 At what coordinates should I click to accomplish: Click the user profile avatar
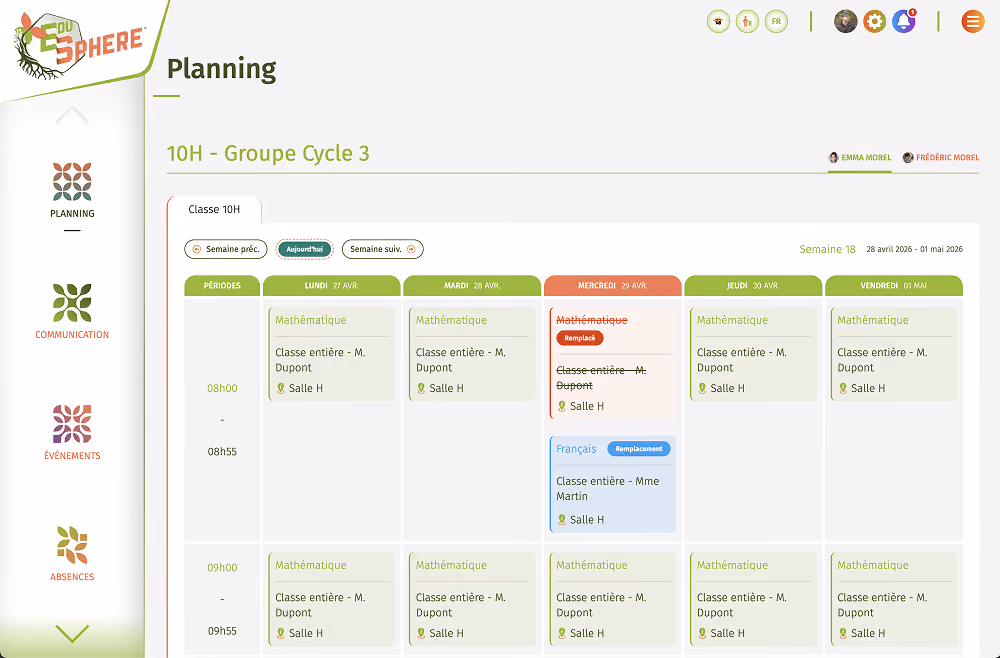(x=846, y=22)
